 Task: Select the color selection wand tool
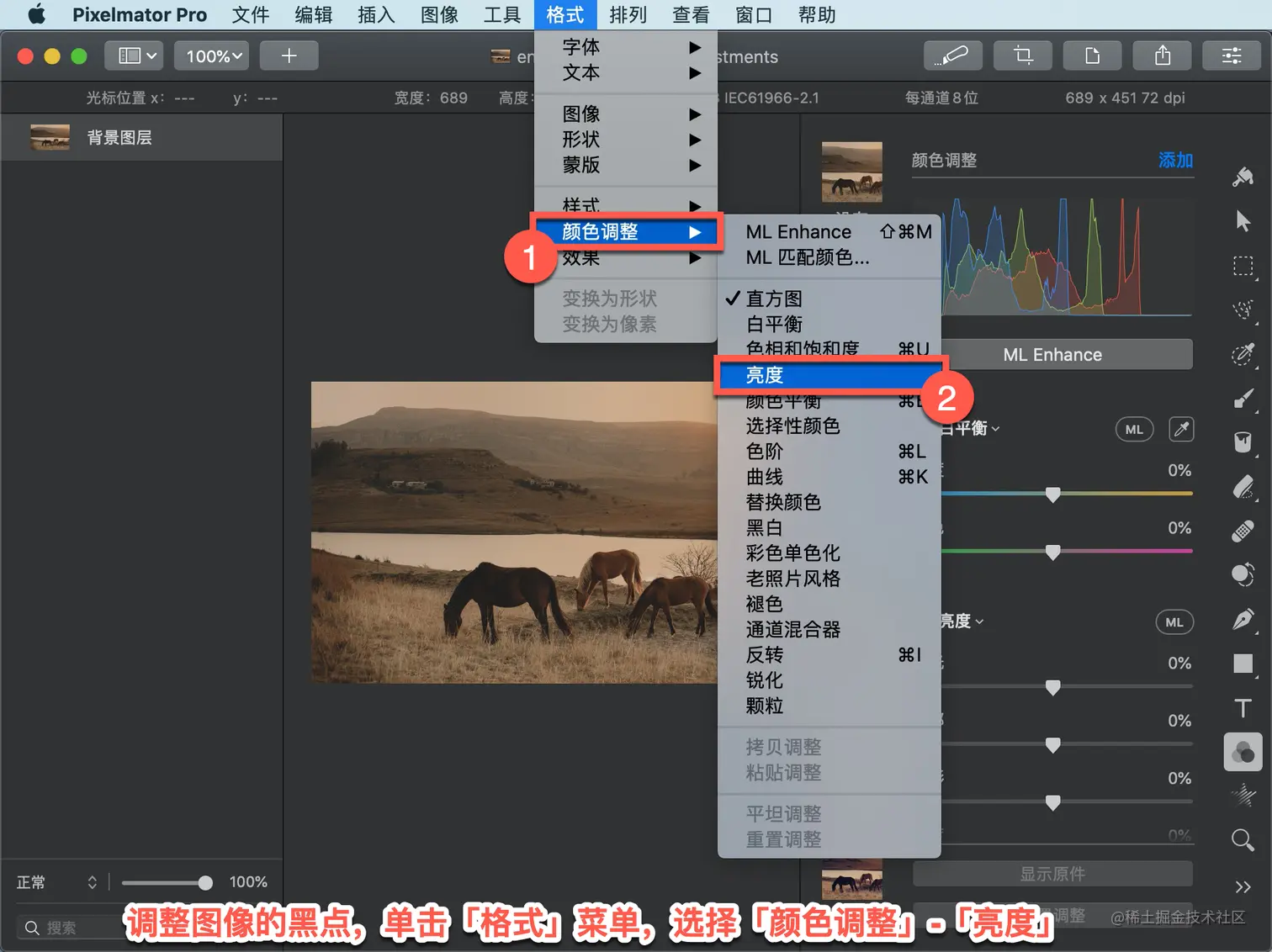tap(1243, 355)
